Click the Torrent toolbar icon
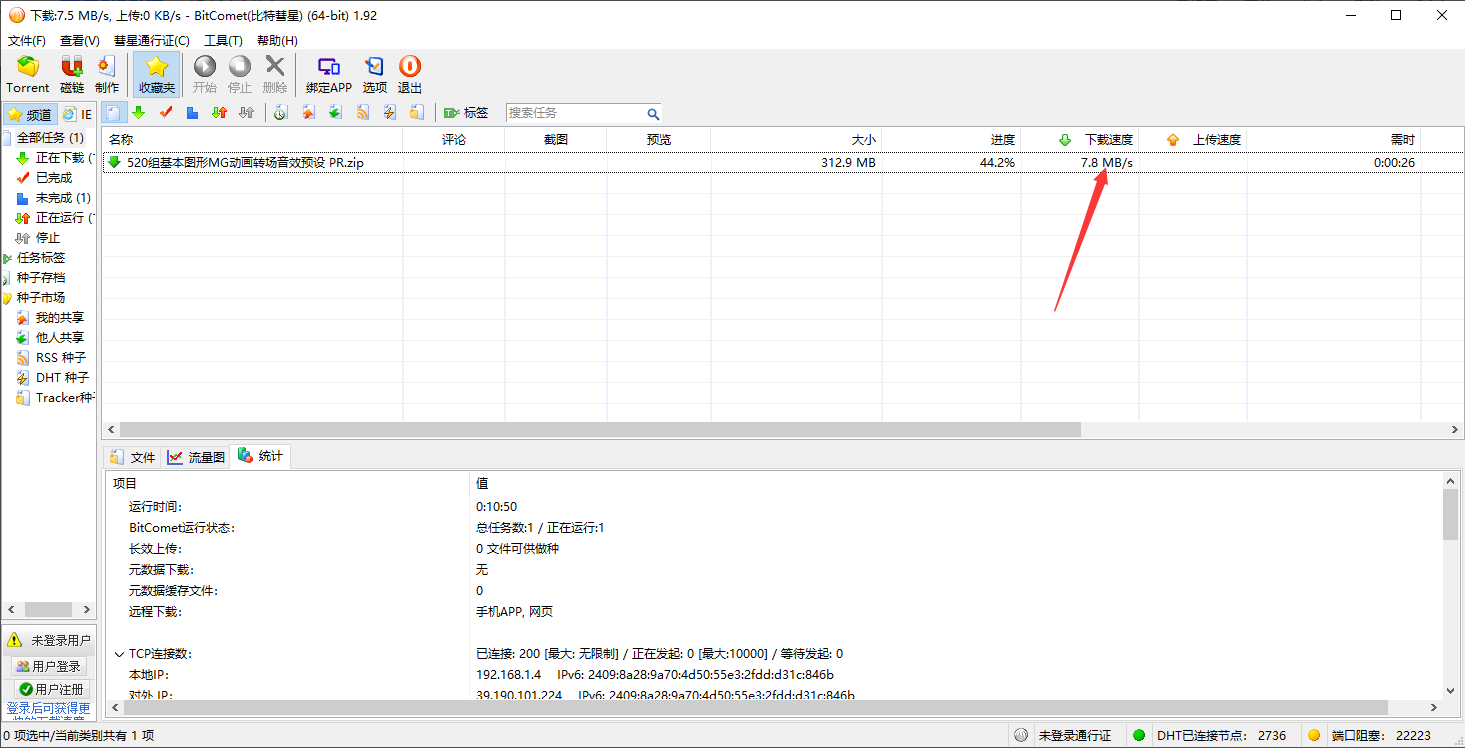1465x748 pixels. click(27, 74)
